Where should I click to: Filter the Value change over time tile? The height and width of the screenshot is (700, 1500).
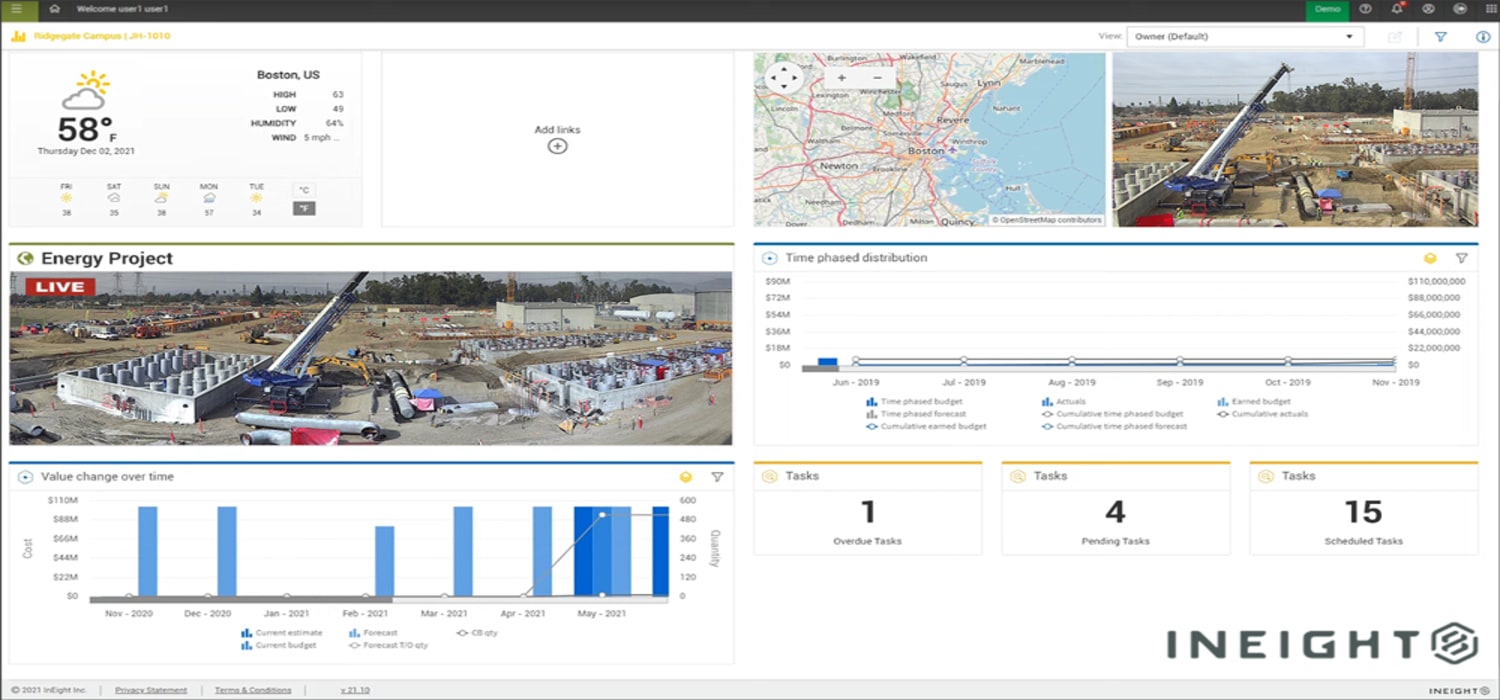tap(717, 477)
